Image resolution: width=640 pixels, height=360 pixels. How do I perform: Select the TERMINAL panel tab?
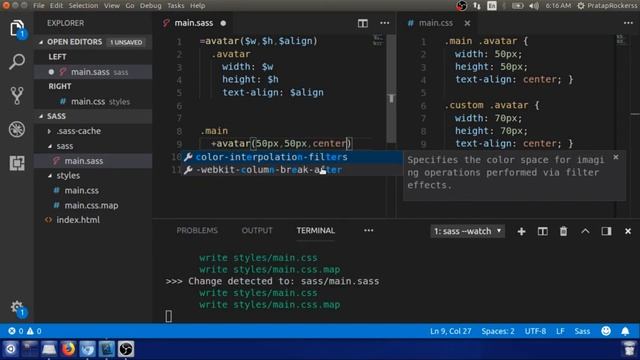tap(316, 231)
